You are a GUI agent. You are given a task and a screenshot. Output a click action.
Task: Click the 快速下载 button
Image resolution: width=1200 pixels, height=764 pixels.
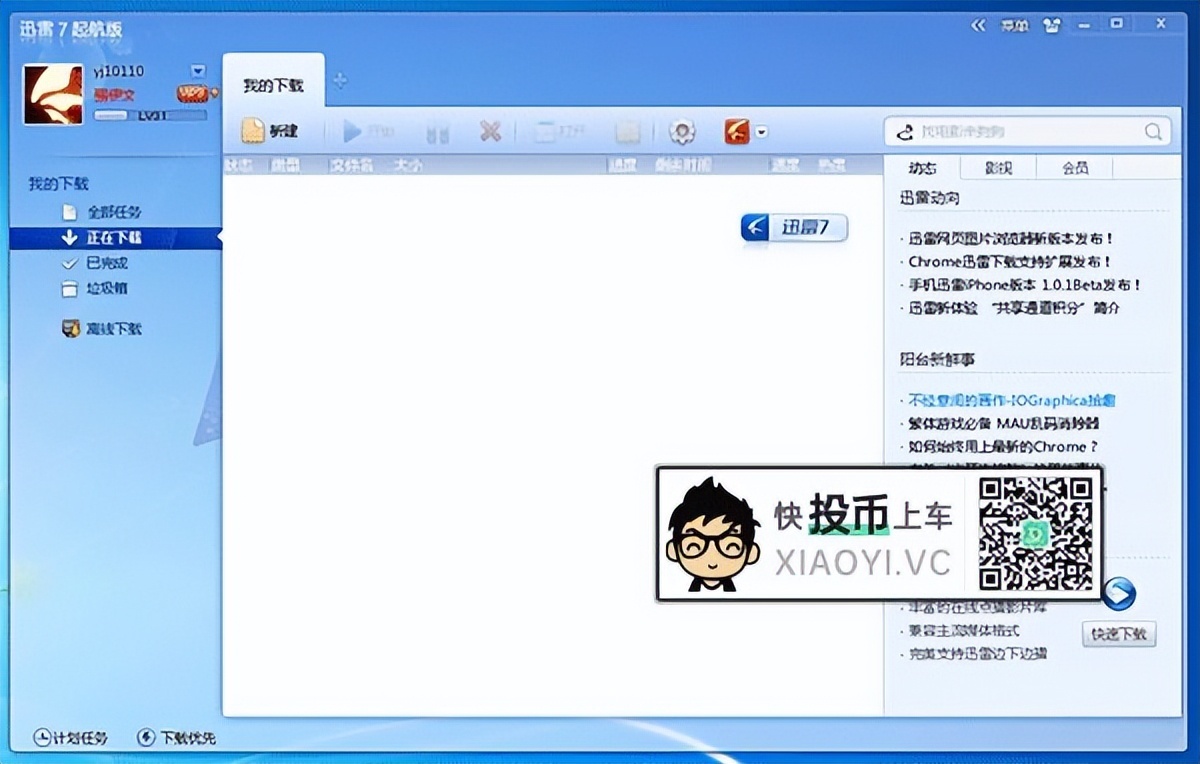1119,634
